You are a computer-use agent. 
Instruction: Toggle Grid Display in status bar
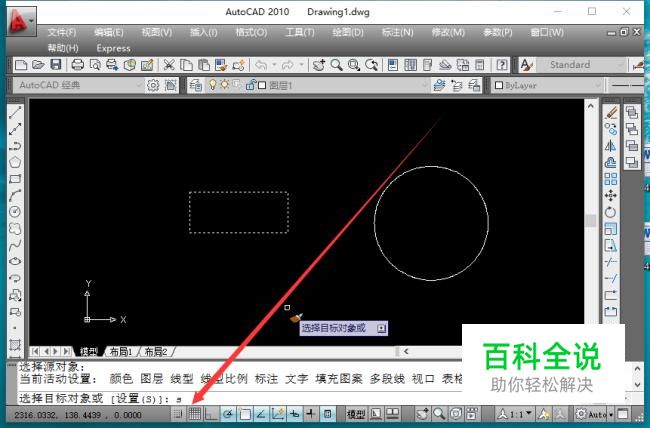click(195, 413)
